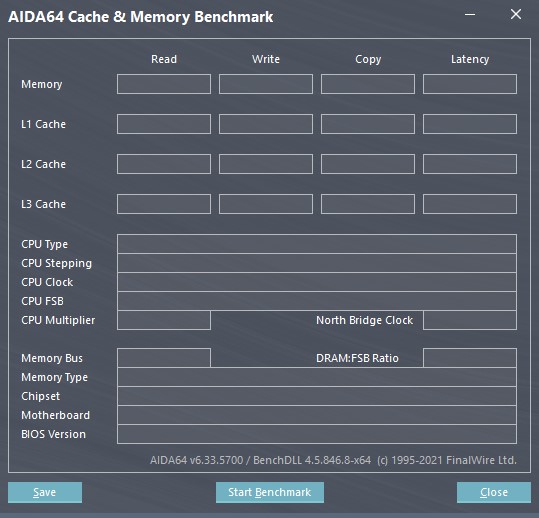Click the Chipset value box
The image size is (539, 518).
(x=317, y=396)
